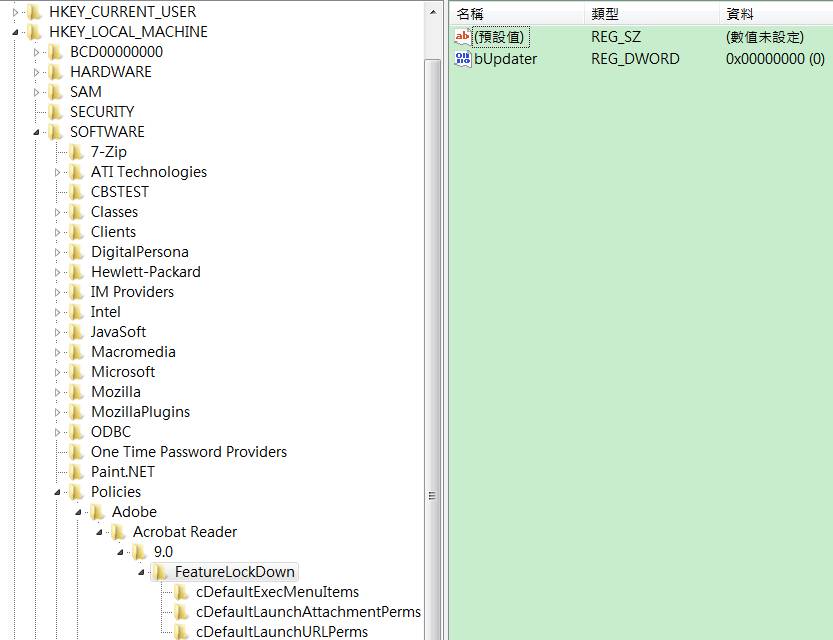Click the SECURITY key folder icon
This screenshot has height=640, width=833.
pos(55,112)
